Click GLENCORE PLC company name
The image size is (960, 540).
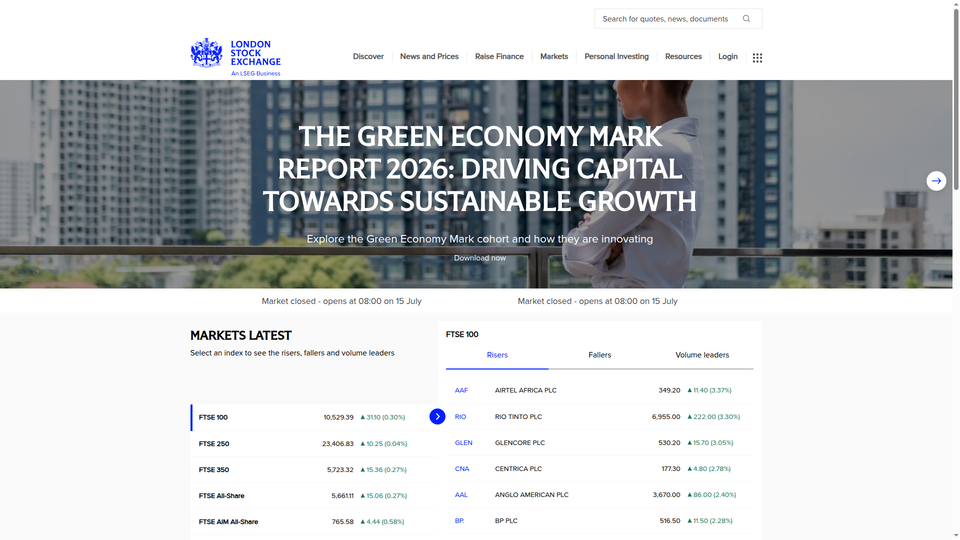(x=519, y=443)
